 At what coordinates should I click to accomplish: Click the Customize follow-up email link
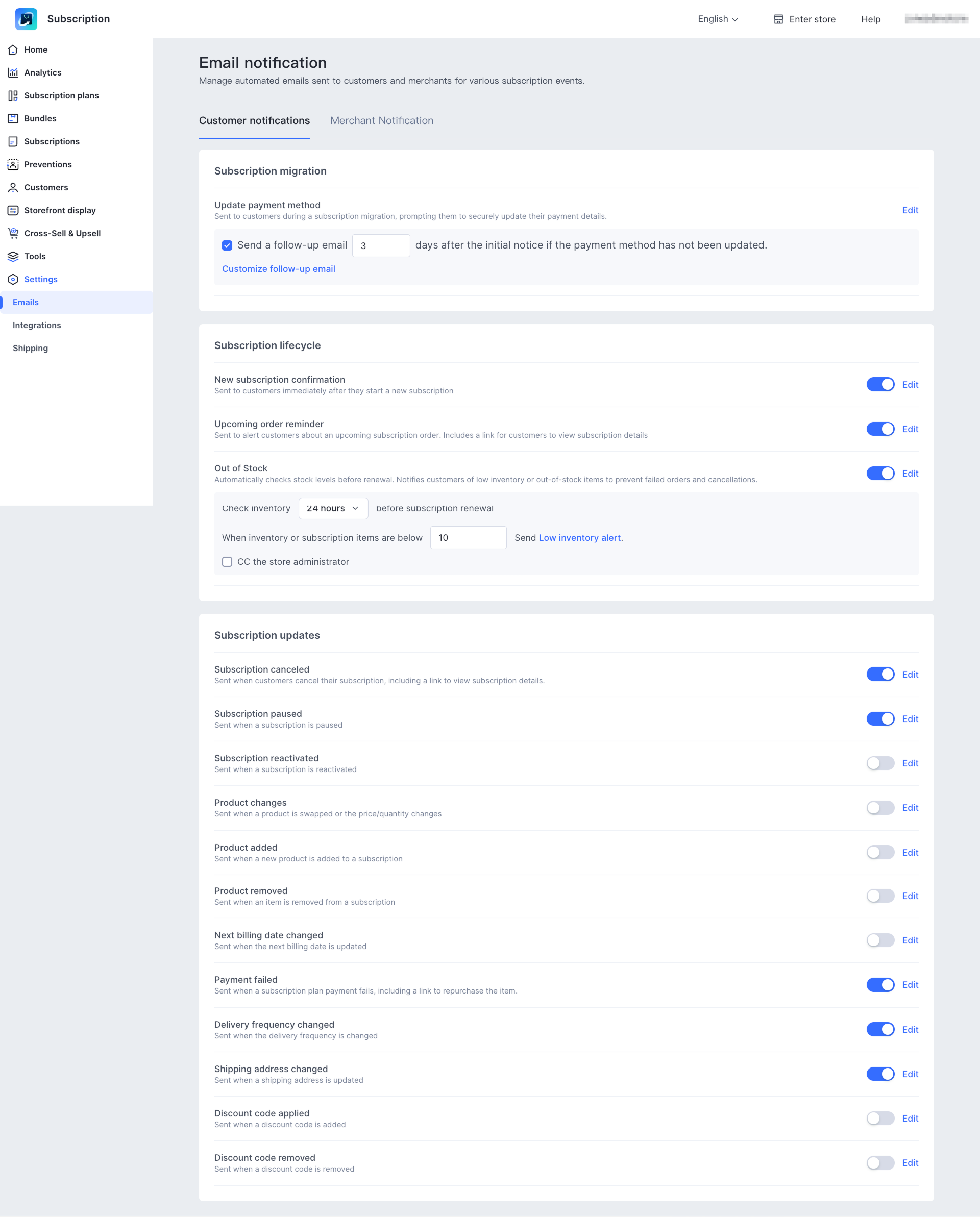pos(278,269)
